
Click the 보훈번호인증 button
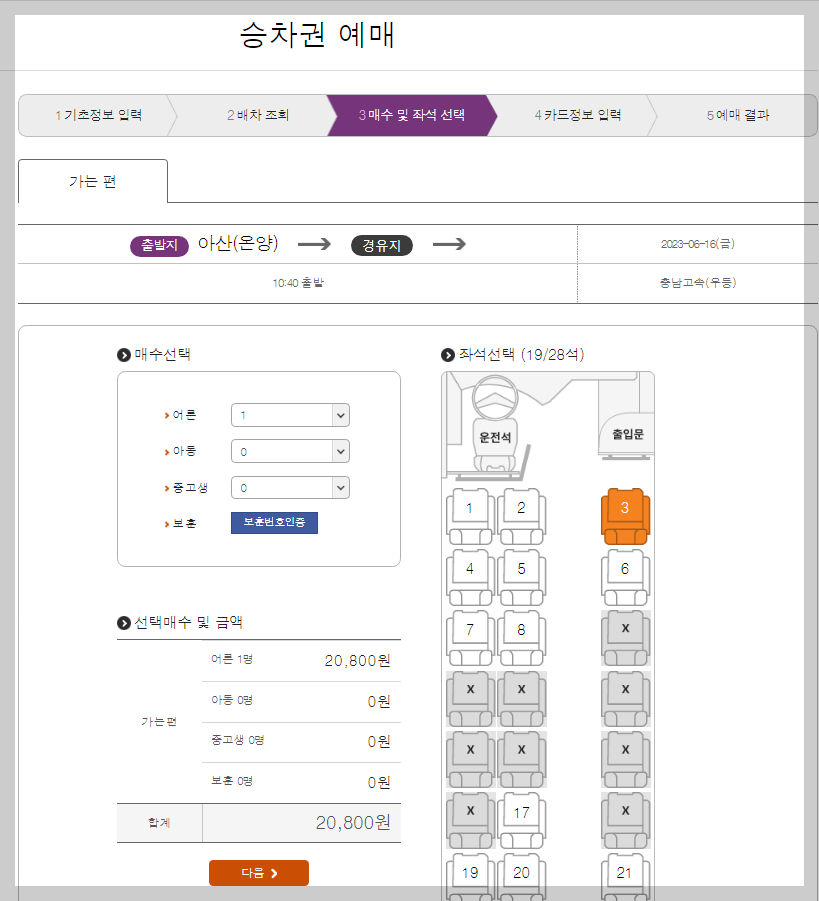[274, 522]
